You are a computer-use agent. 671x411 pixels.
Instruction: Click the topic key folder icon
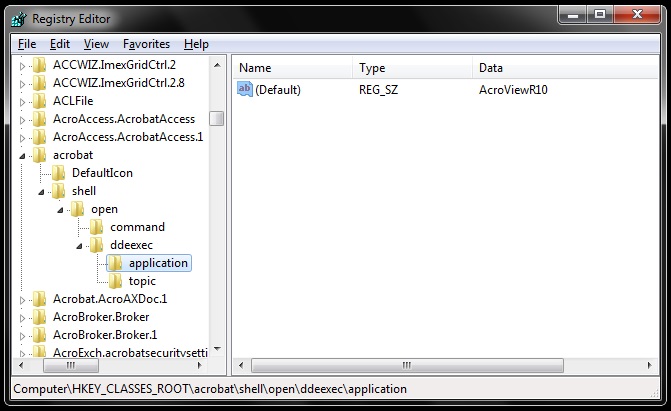click(116, 281)
